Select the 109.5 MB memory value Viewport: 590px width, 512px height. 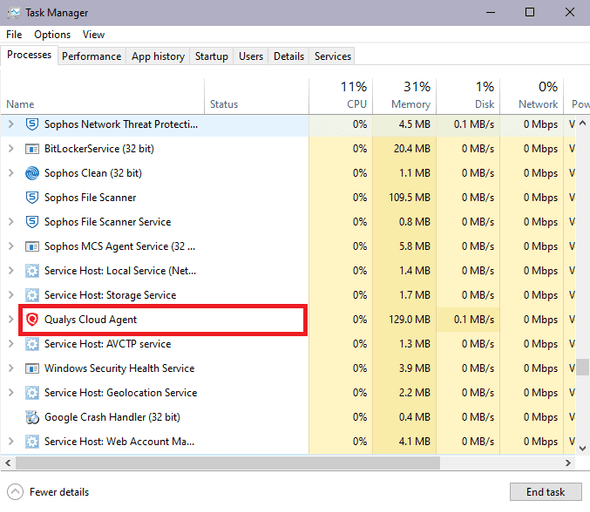(x=409, y=198)
